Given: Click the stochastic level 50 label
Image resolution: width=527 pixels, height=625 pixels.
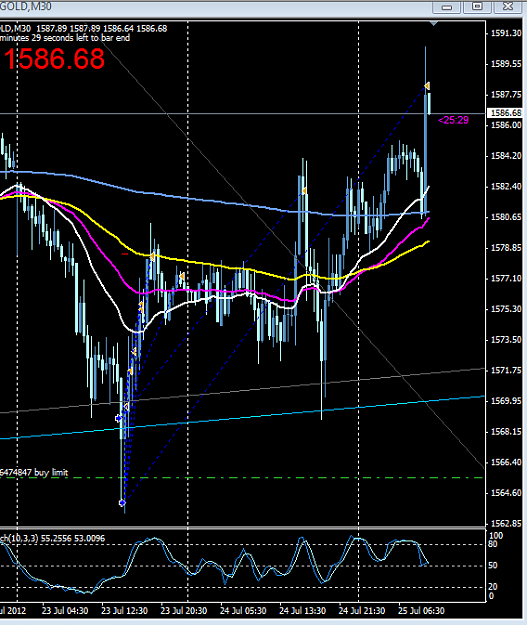Looking at the screenshot, I should 493,566.
